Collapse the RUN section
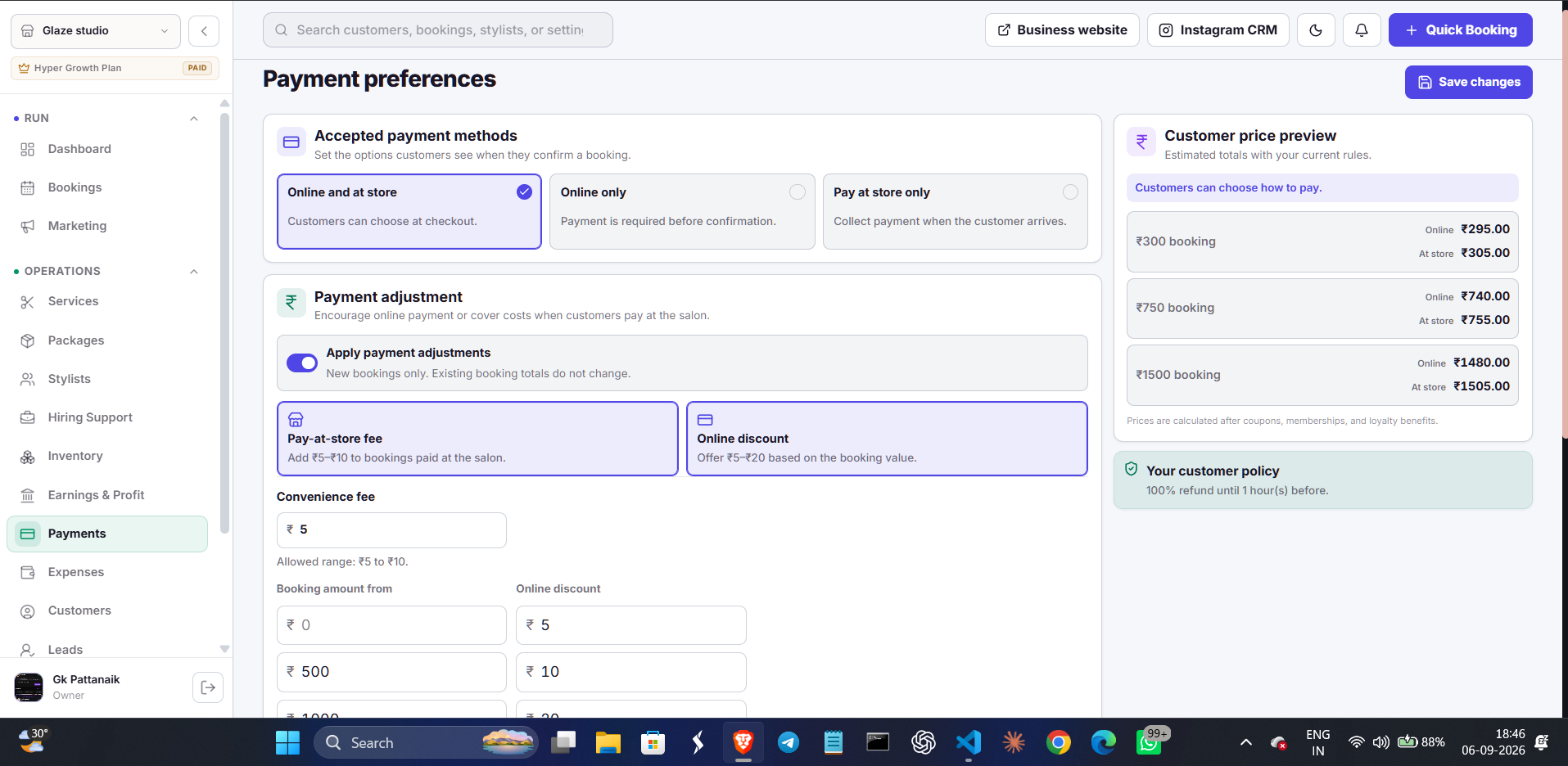The width and height of the screenshot is (1568, 766). pos(194,119)
